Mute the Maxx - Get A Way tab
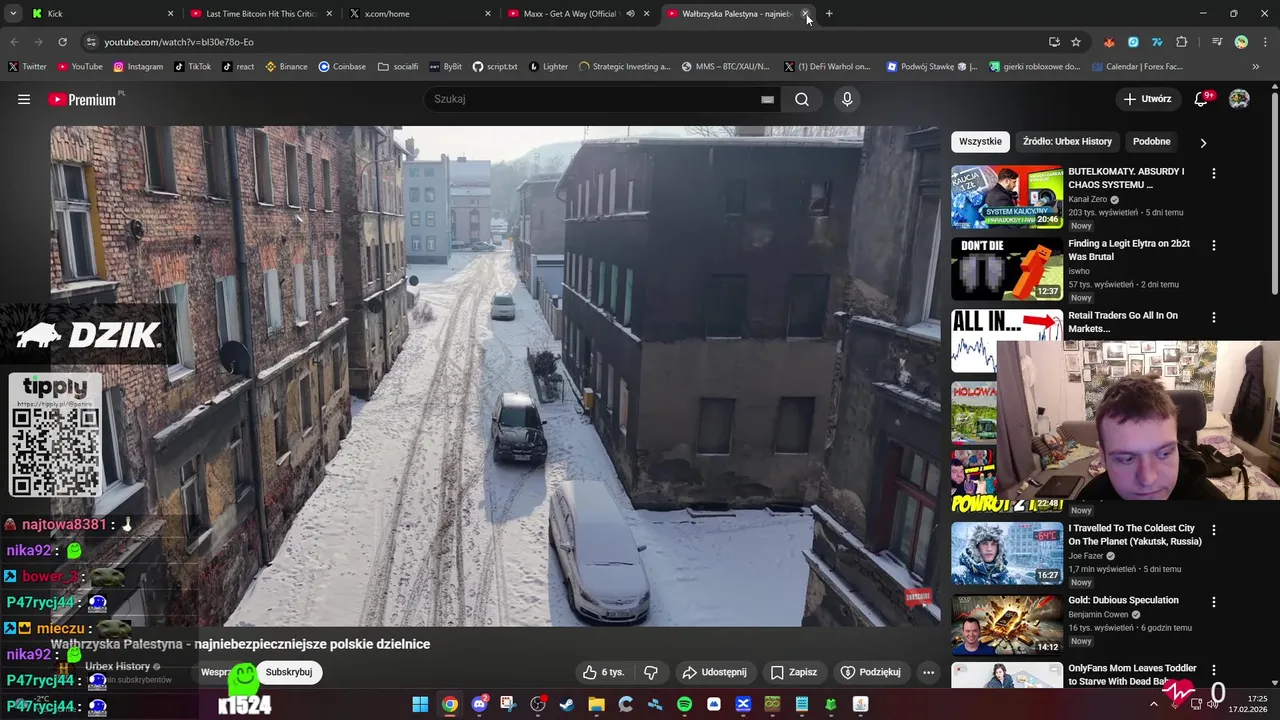The width and height of the screenshot is (1280, 720). click(630, 14)
